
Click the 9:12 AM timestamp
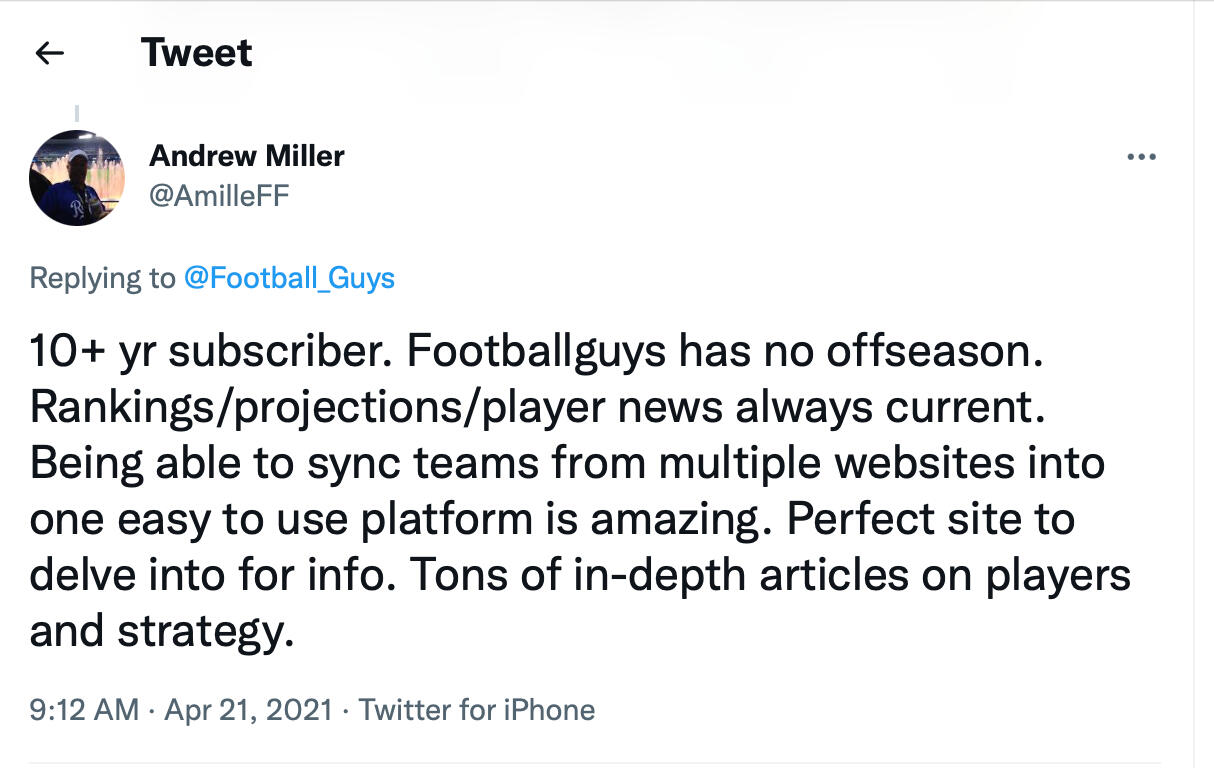(x=84, y=710)
